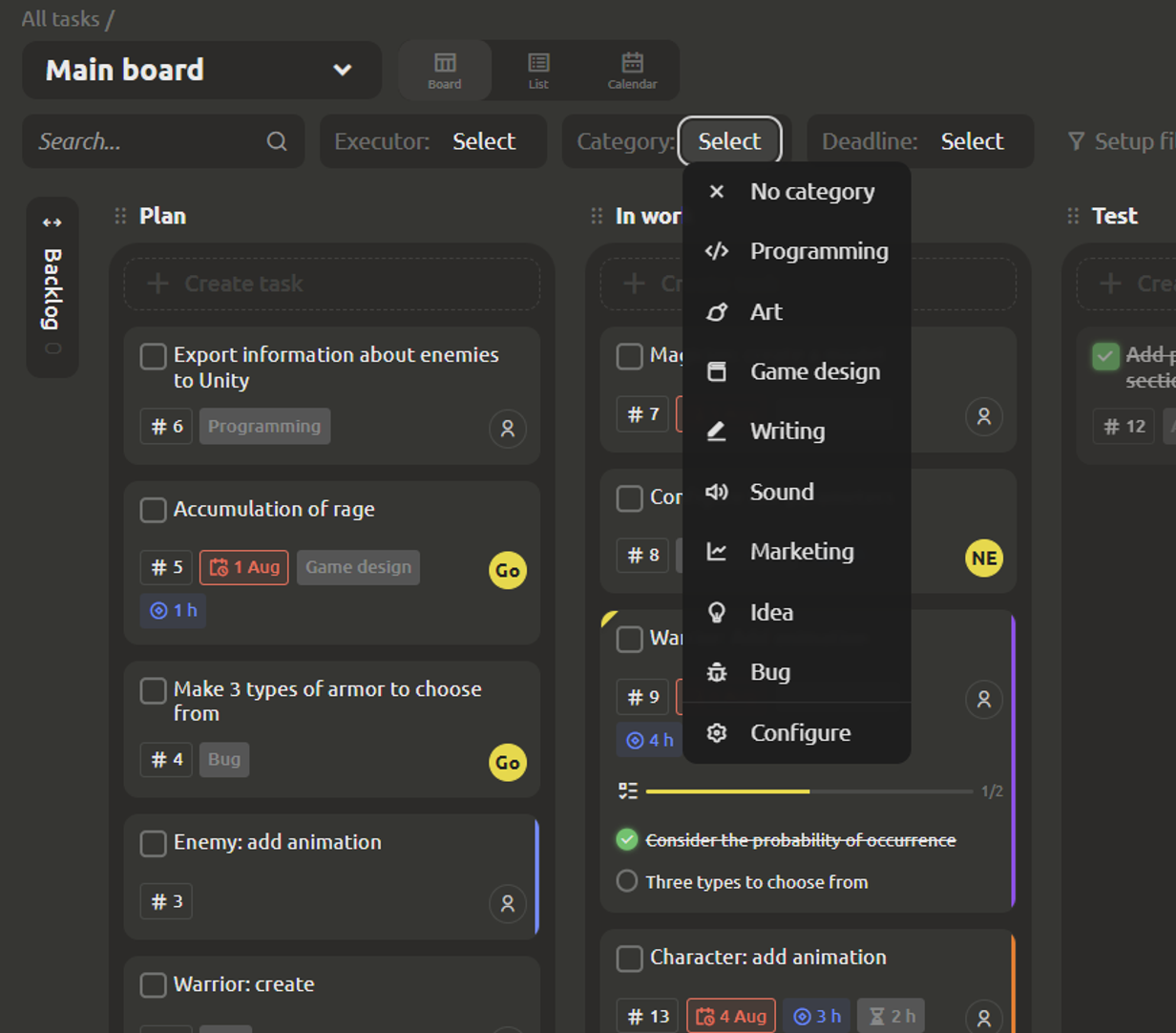Open the Deadline filter Select dropdown
Screen dimensions: 1176x1033
[971, 141]
